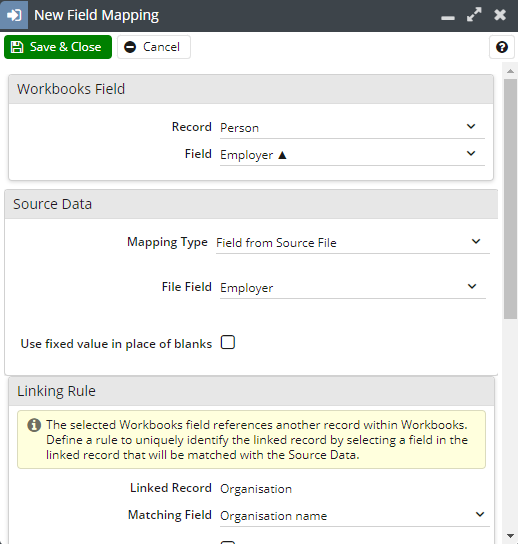
Task: Expand the Matching Field dropdown
Action: (355, 515)
